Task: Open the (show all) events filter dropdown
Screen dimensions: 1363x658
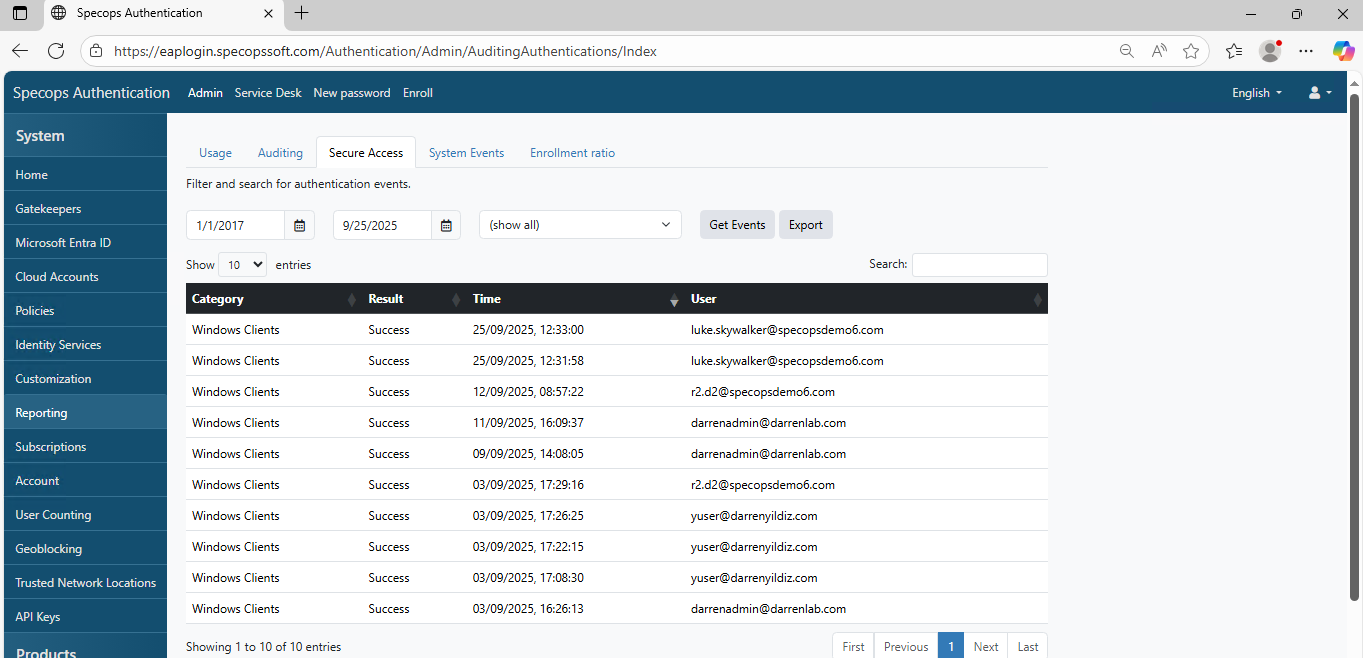Action: (x=579, y=225)
